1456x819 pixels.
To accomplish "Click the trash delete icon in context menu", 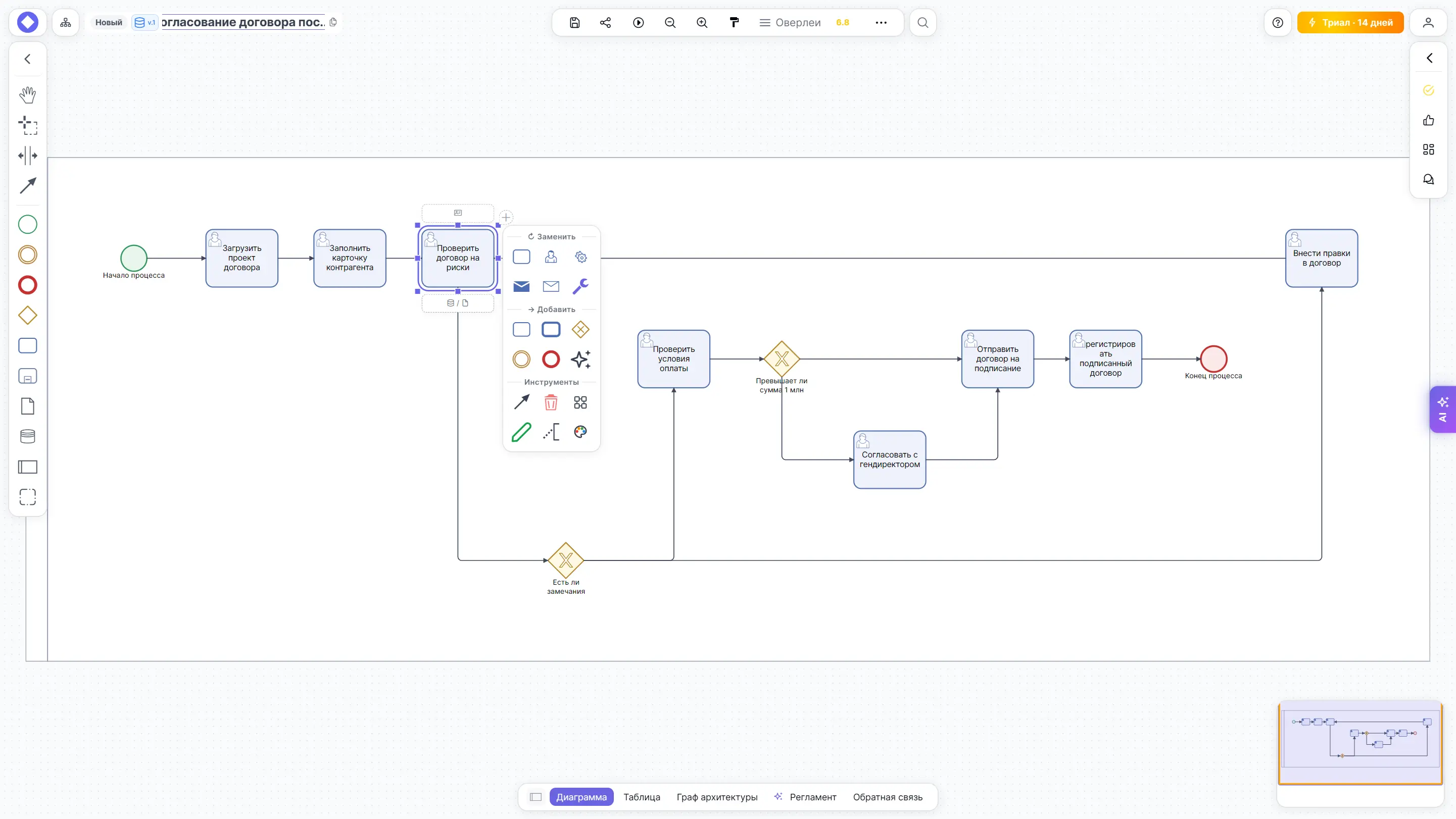I will (x=551, y=402).
